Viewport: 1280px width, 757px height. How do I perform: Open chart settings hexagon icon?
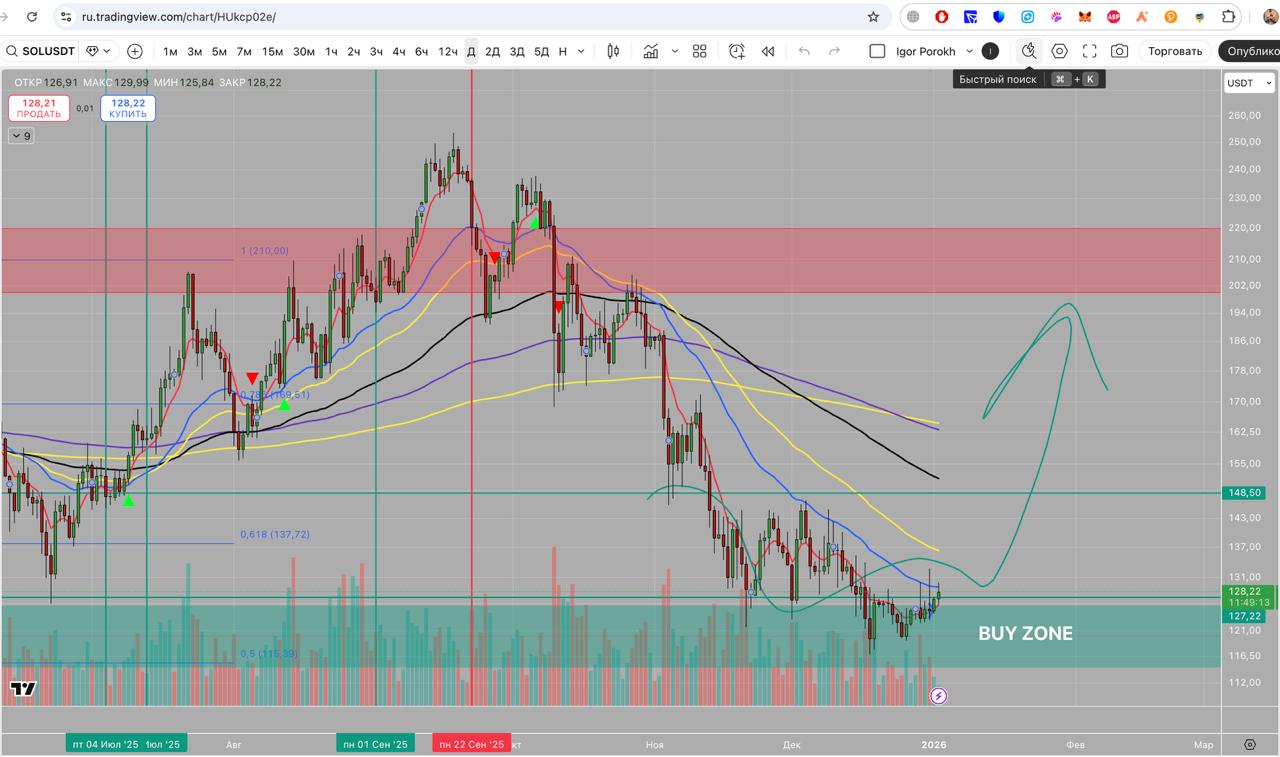[x=1059, y=51]
